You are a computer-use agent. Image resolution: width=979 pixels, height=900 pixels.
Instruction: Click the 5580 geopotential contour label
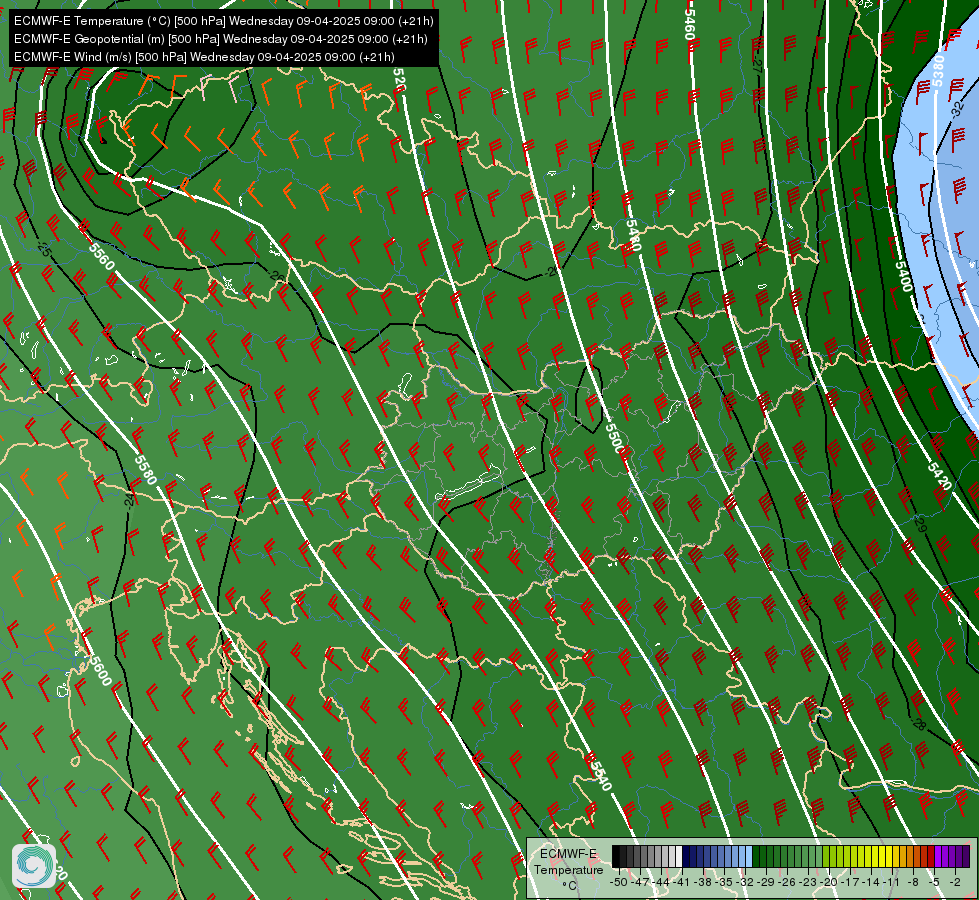click(x=145, y=470)
